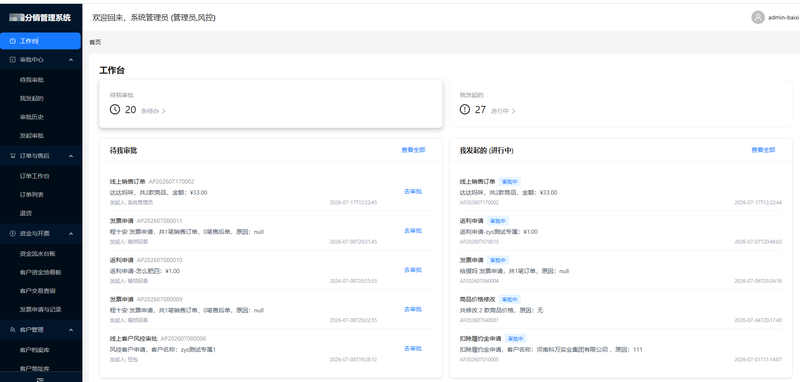Click 审批中 tag on 商品价格修改

[x=510, y=299]
